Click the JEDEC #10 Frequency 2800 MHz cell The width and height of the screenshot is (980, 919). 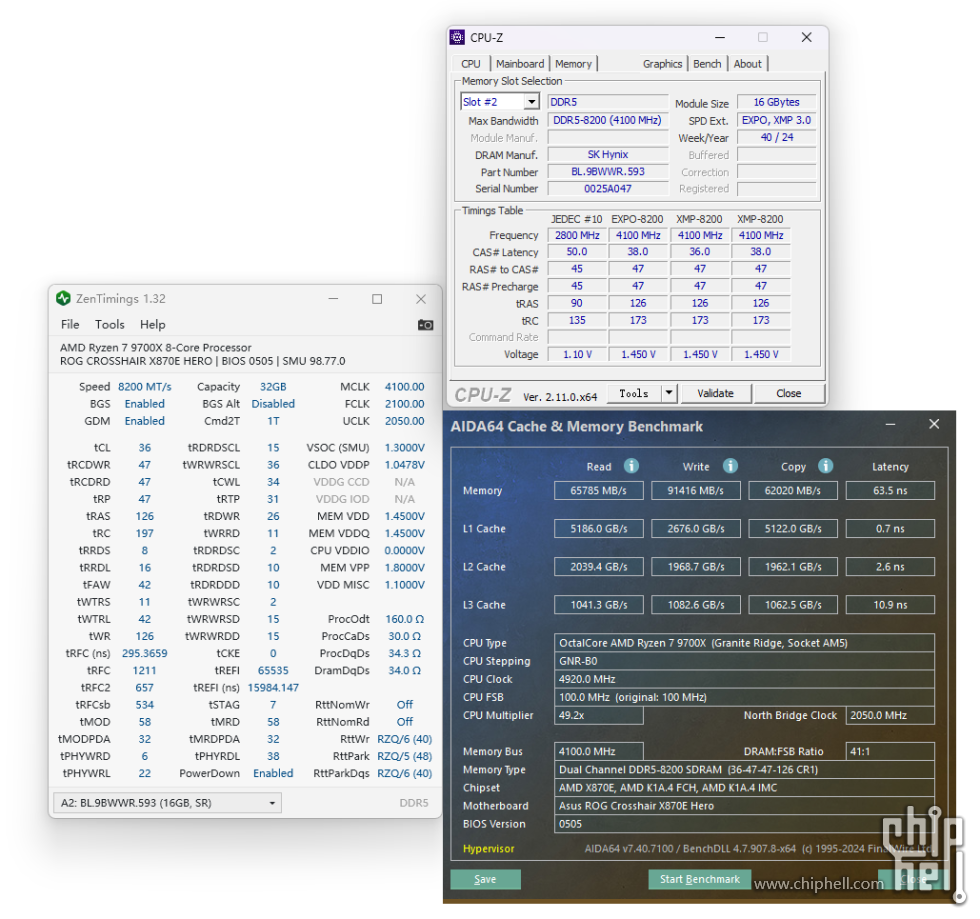[x=577, y=235]
